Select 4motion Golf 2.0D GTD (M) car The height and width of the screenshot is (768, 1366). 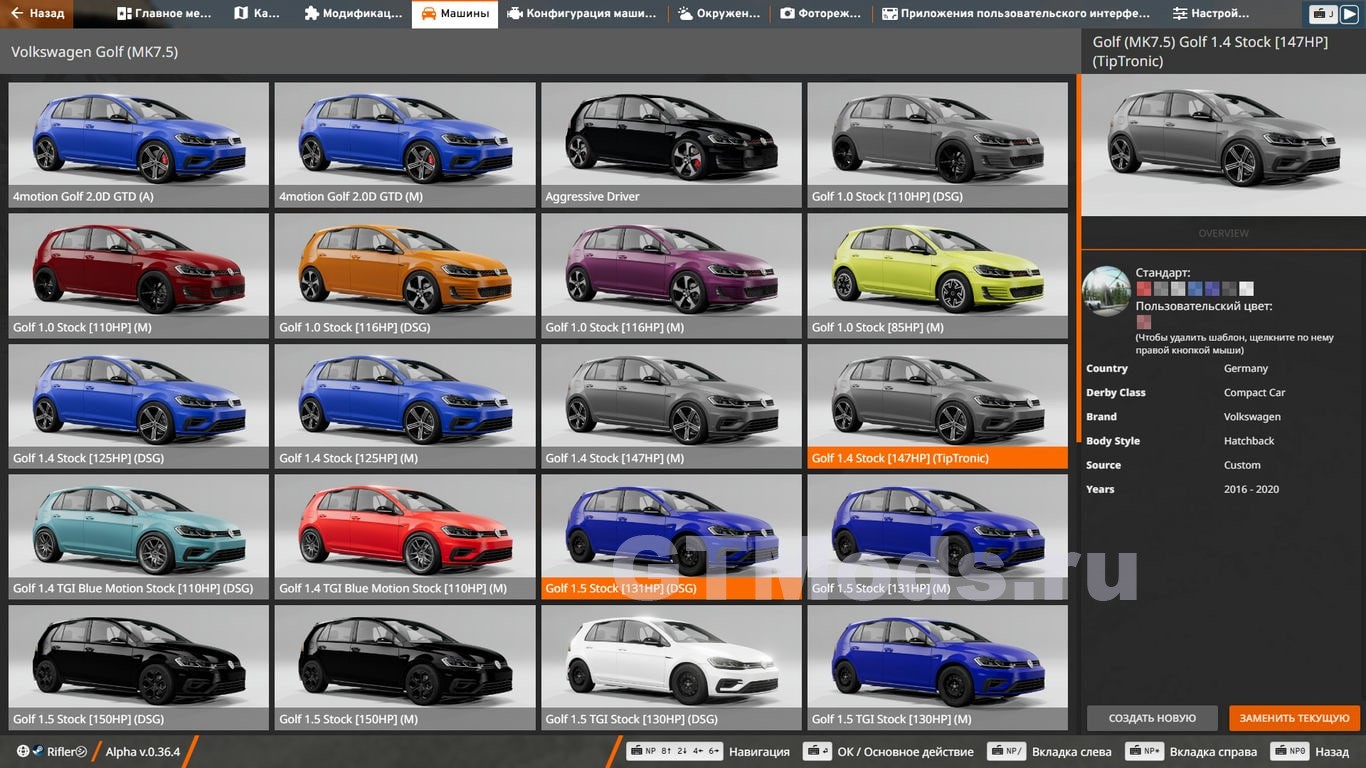tap(405, 145)
